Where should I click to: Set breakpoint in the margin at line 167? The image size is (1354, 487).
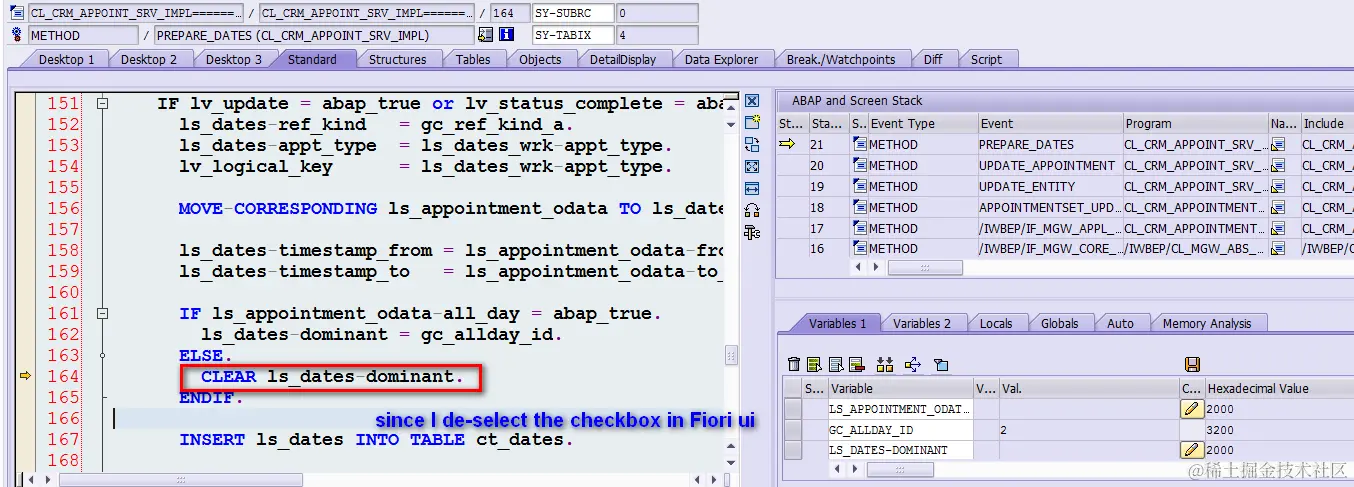click(24, 440)
